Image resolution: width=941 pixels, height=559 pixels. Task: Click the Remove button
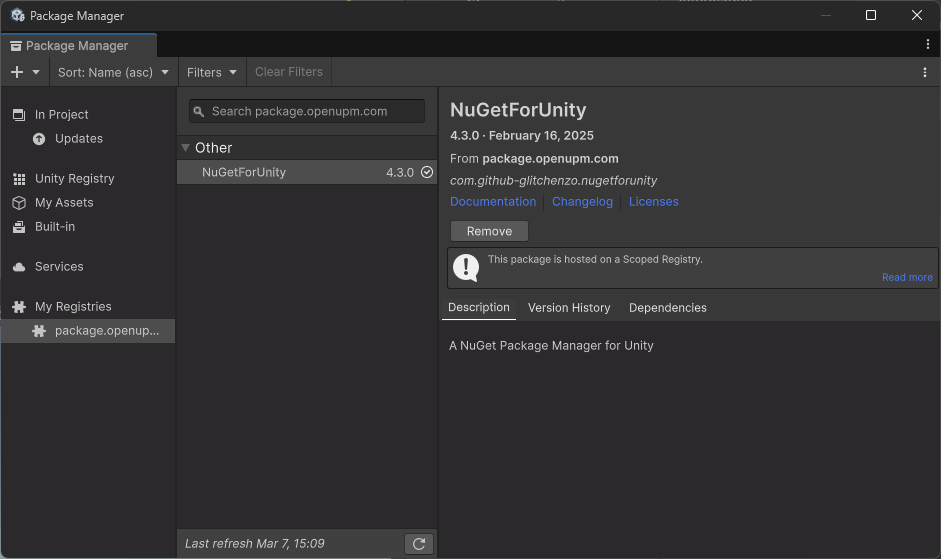coord(489,231)
